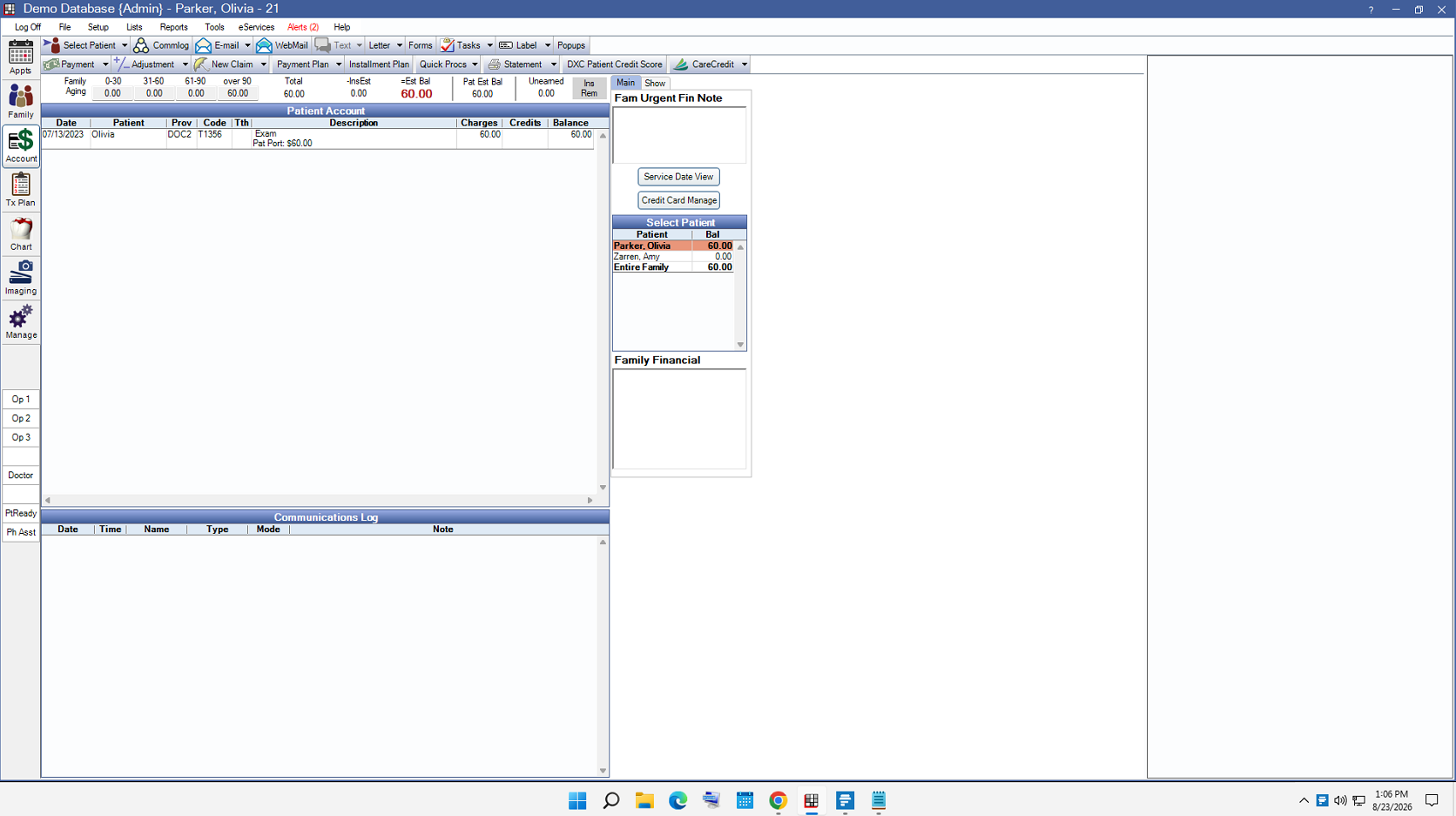1456x816 pixels.
Task: Open the Setup menu
Action: click(98, 27)
